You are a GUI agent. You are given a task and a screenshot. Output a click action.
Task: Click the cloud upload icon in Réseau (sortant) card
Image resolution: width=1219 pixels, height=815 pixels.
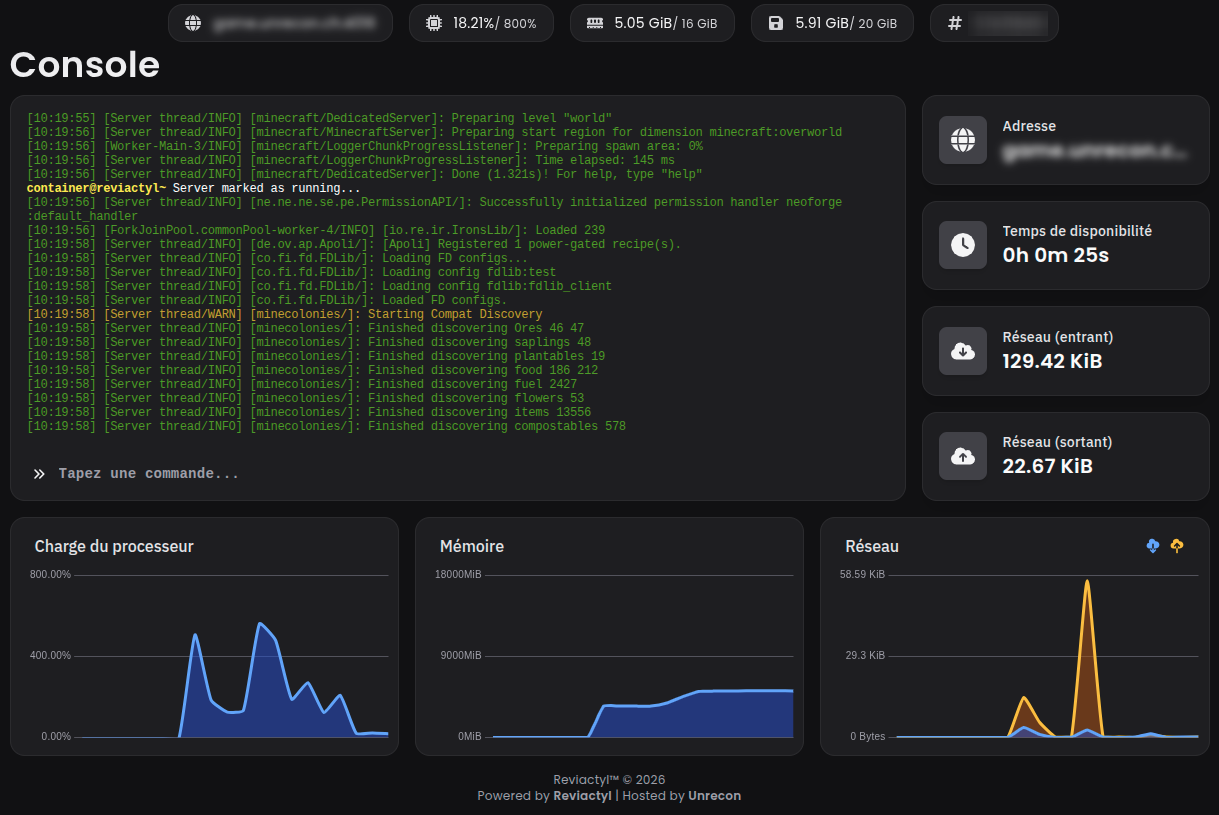pos(963,456)
